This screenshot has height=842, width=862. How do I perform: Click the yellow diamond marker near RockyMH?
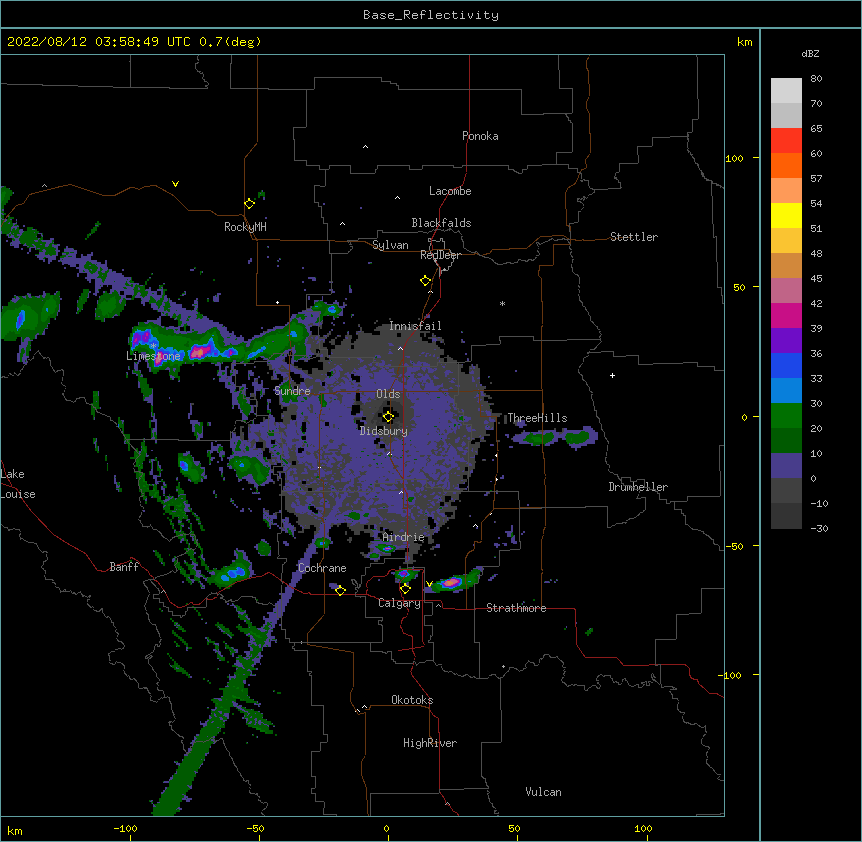click(x=250, y=204)
